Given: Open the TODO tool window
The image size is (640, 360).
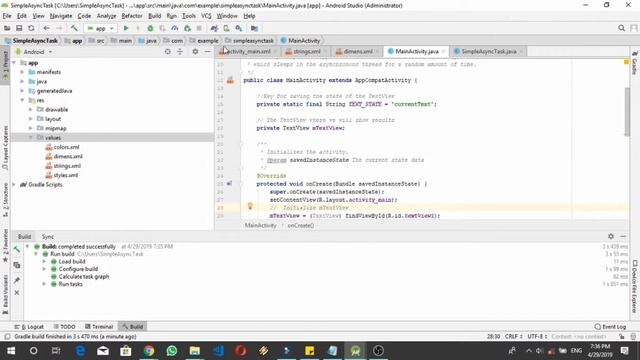Looking at the screenshot, I should point(64,327).
